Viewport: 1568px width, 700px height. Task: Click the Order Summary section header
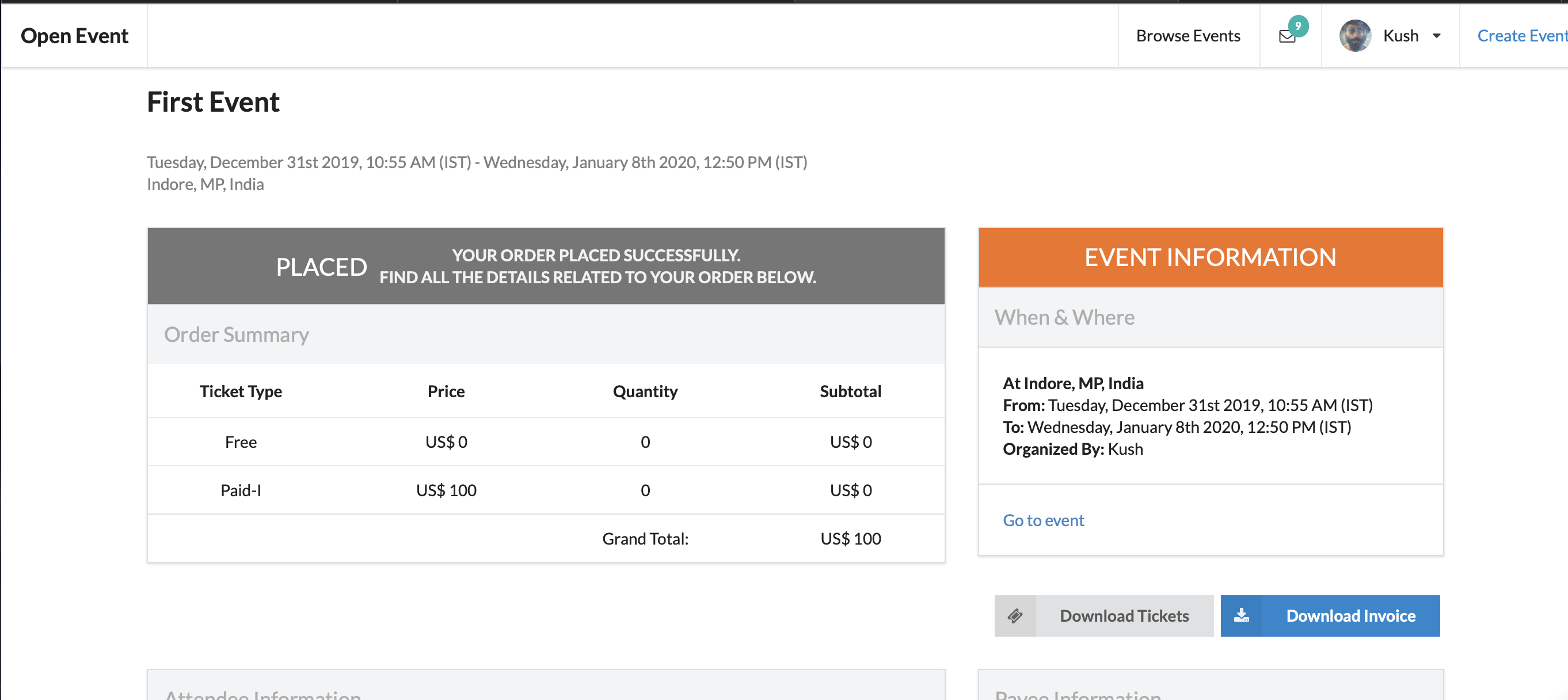coord(237,334)
